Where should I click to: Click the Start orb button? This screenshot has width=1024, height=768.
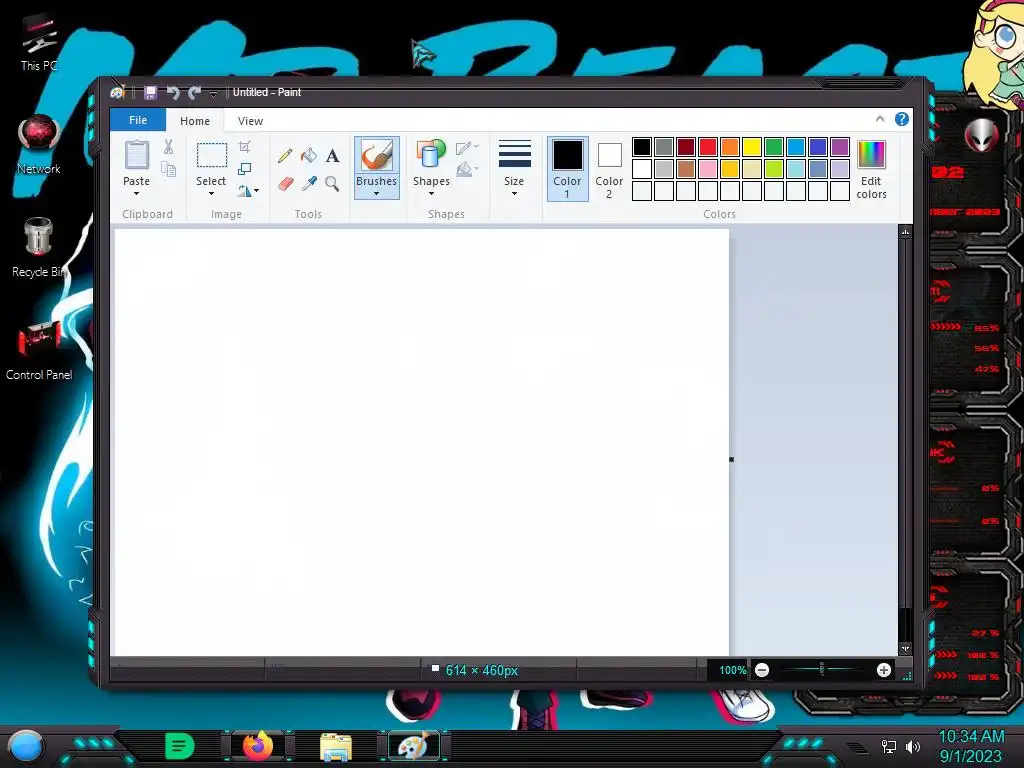26,746
